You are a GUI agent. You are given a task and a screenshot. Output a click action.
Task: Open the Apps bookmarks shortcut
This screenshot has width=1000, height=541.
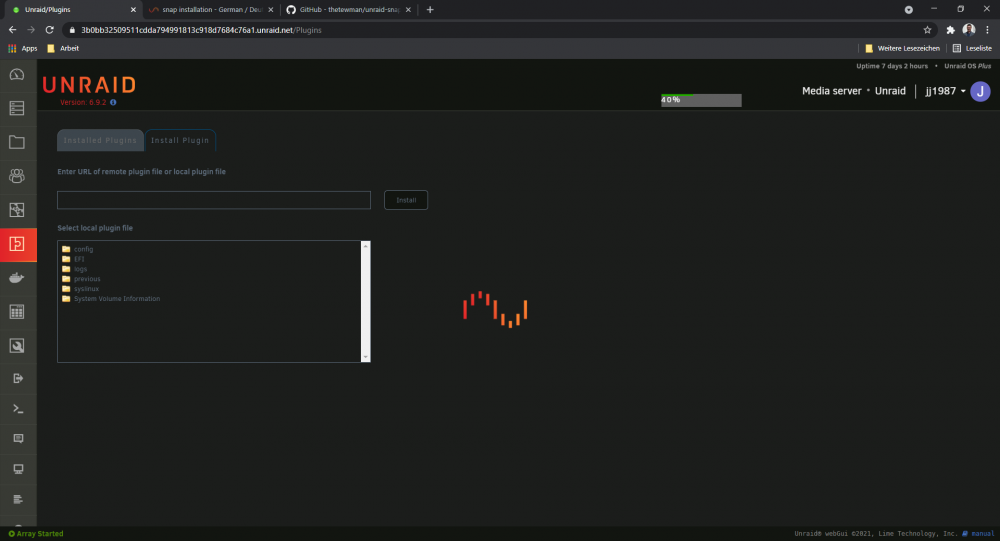(x=23, y=48)
